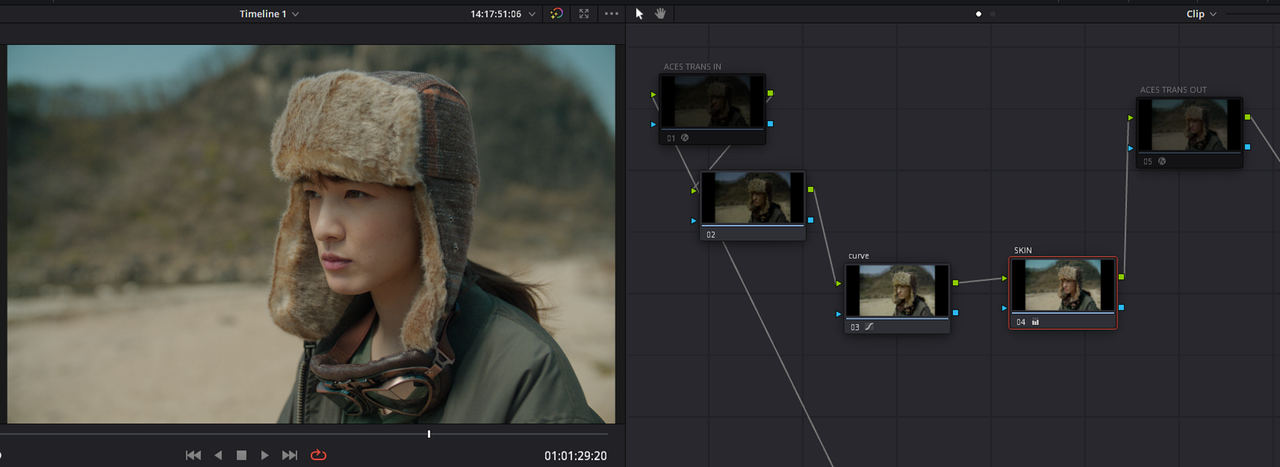Viewport: 1280px width, 467px height.
Task: Select node 05 ACES TRANS OUT thumbnail
Action: click(1190, 125)
